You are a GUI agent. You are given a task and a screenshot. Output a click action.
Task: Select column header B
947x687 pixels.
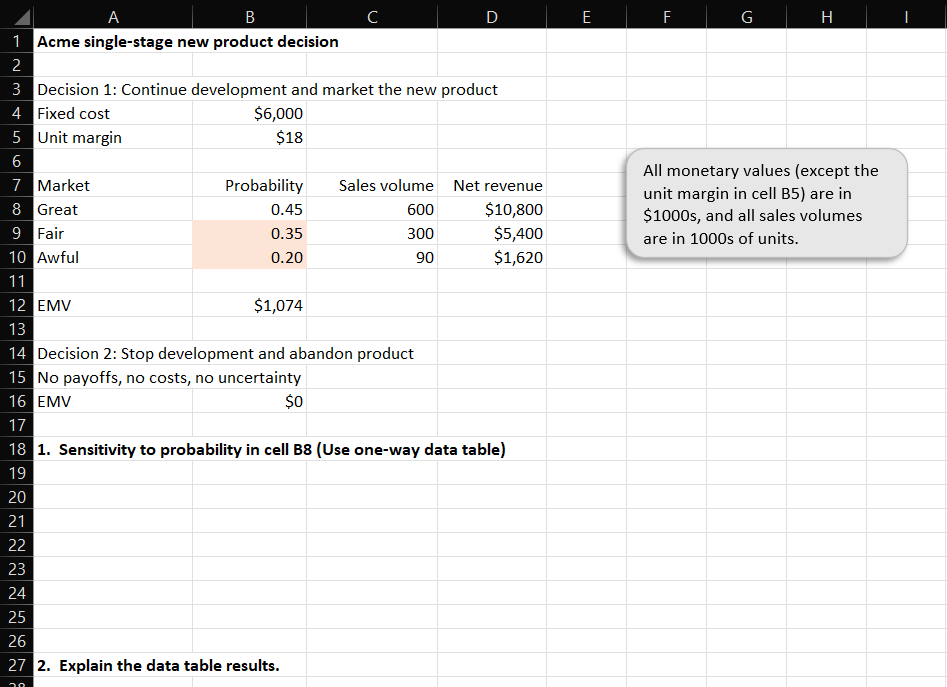[x=249, y=16]
